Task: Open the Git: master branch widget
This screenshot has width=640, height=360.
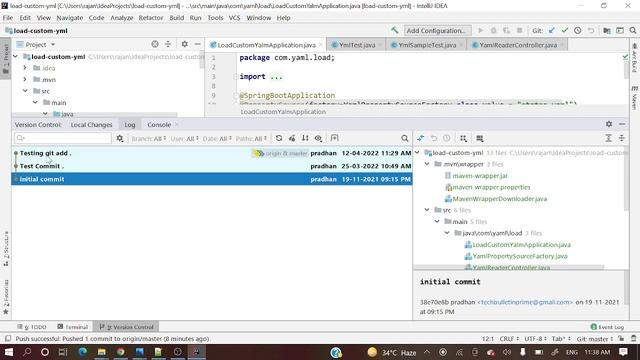Action: pos(595,339)
